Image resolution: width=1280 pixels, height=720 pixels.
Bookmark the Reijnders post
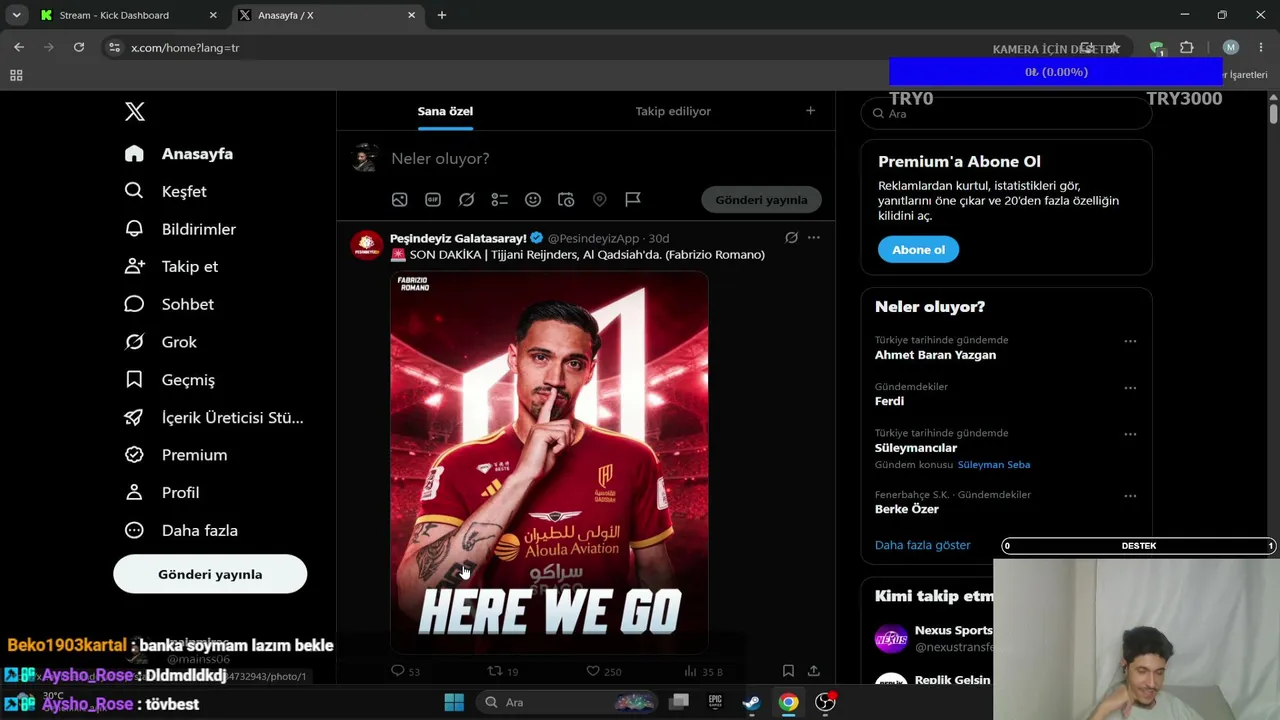[x=788, y=671]
